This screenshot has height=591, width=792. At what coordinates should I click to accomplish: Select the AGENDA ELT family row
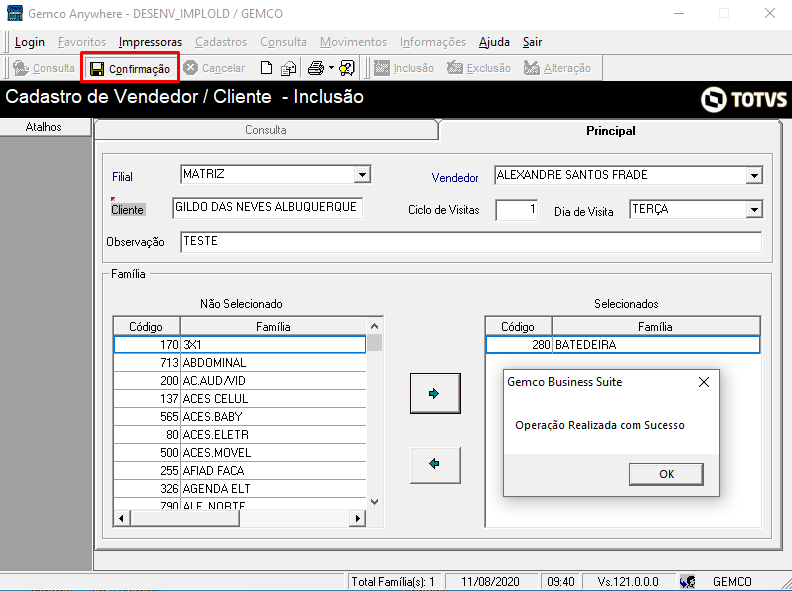[240, 488]
